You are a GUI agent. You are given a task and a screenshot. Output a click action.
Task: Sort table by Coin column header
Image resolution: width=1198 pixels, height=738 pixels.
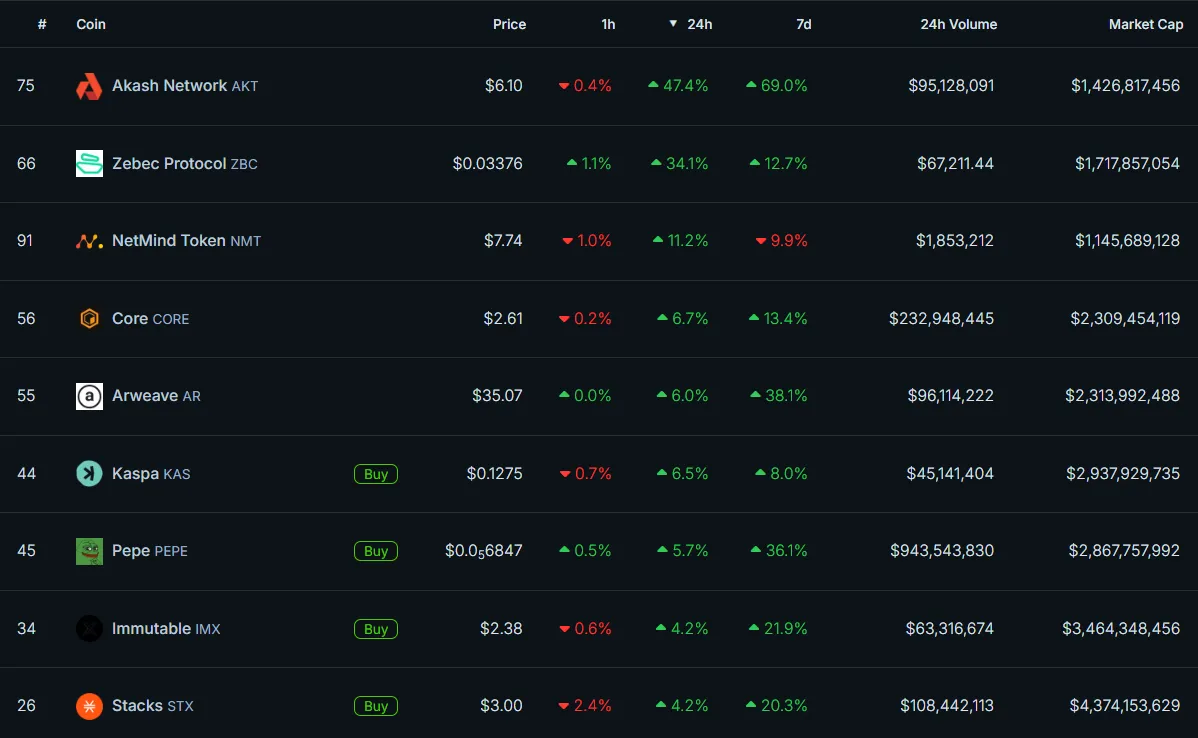(x=91, y=24)
